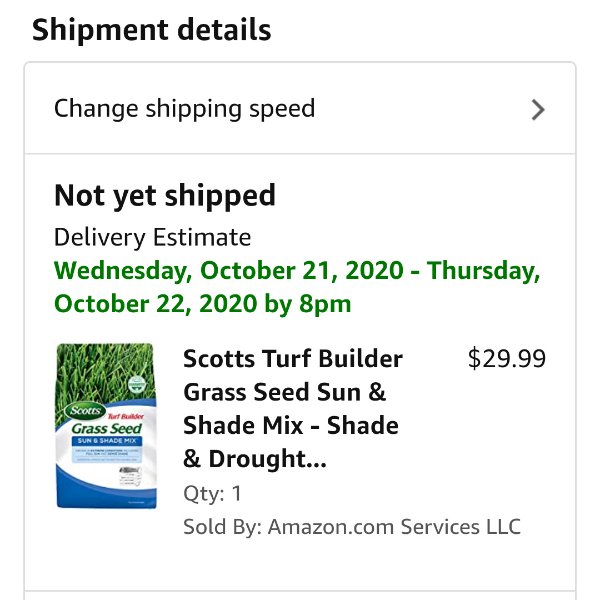
Task: Click the Grass Seed text on product bag
Action: [107, 428]
